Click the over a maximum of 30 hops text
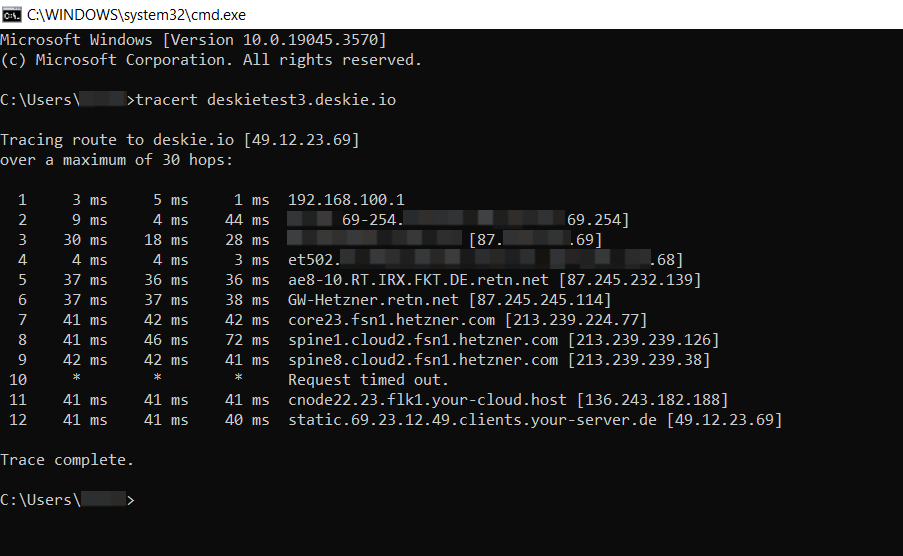The image size is (903, 556). 116,160
